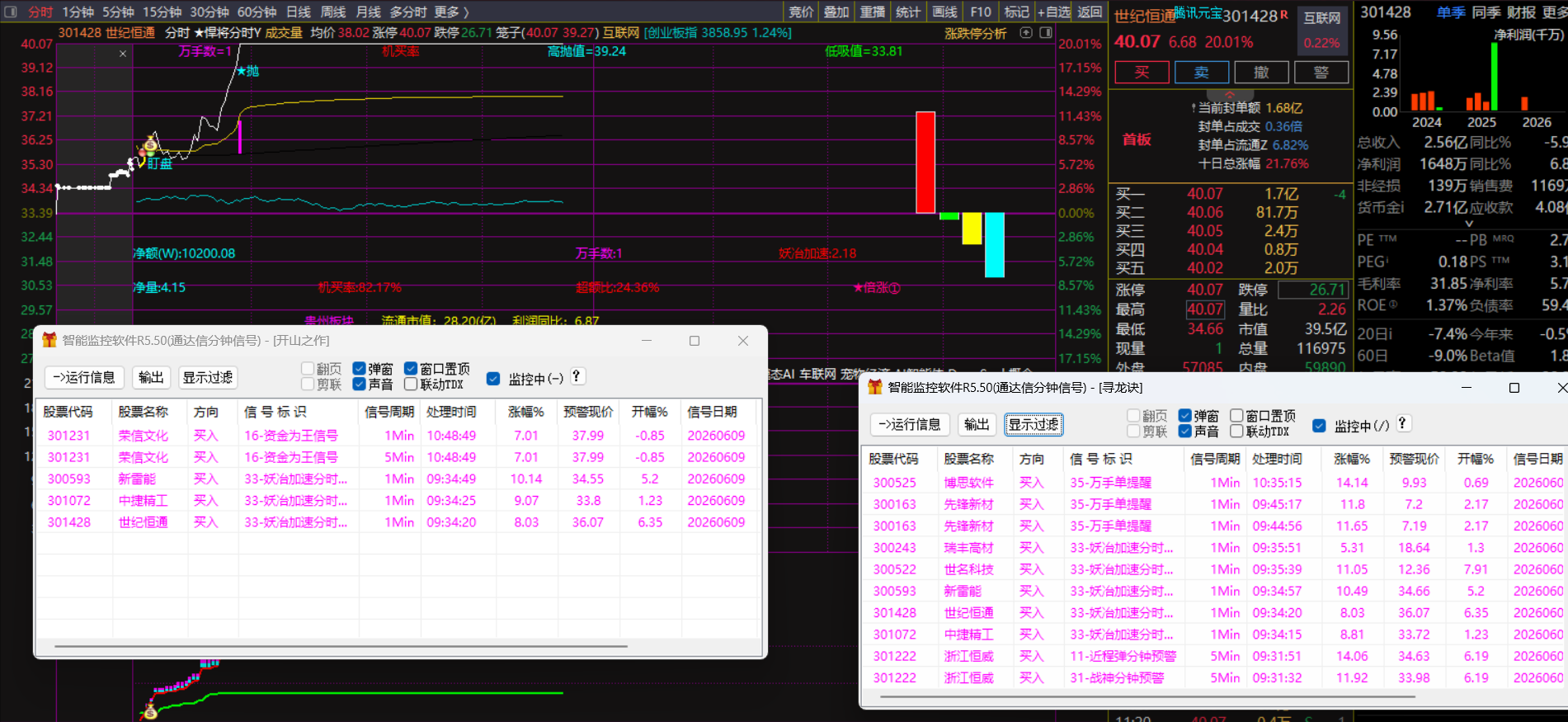Screen dimensions: 1568x722
Task: Activate the 画线 drawing tool
Action: pos(944,12)
